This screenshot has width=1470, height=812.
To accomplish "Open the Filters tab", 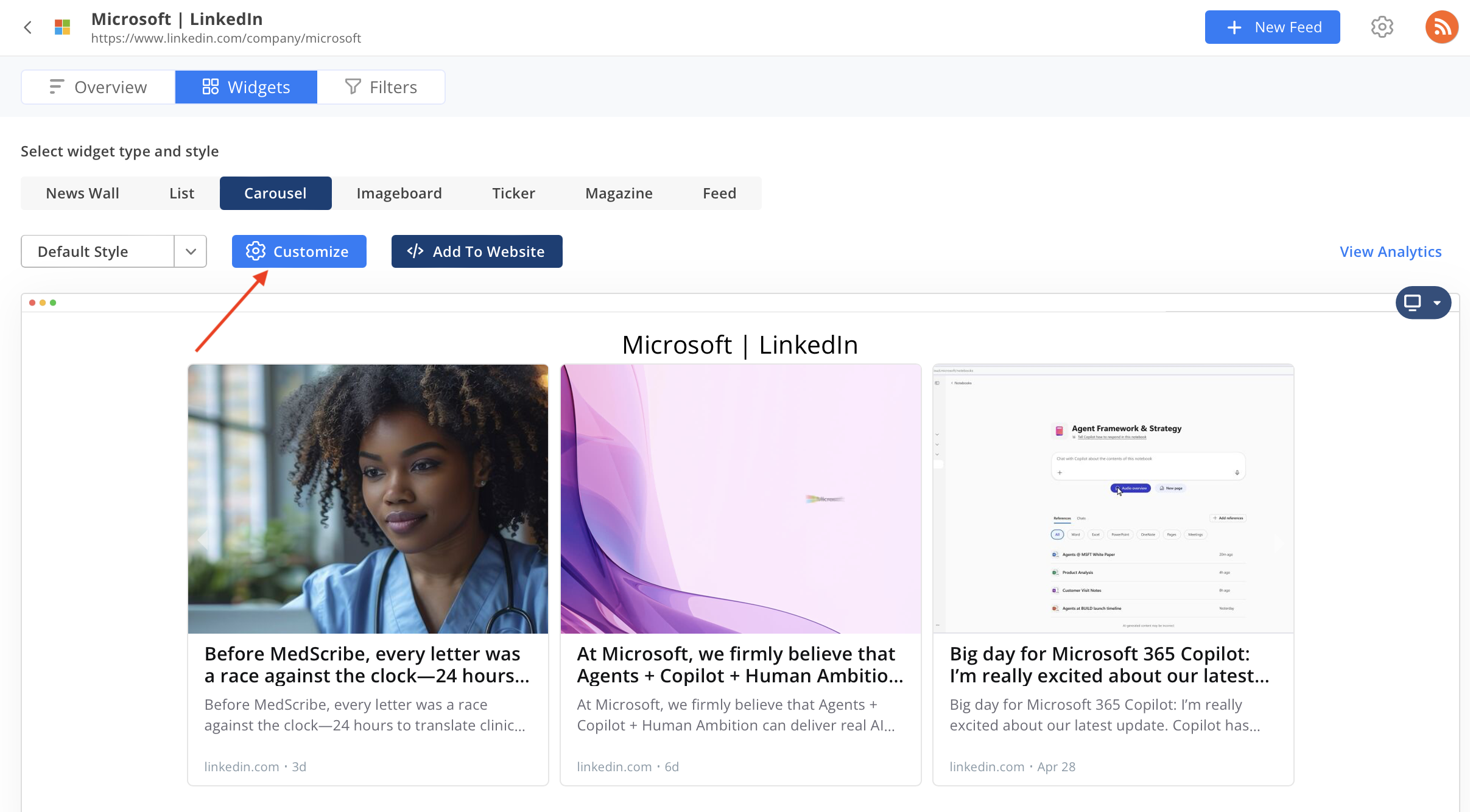I will 381,87.
